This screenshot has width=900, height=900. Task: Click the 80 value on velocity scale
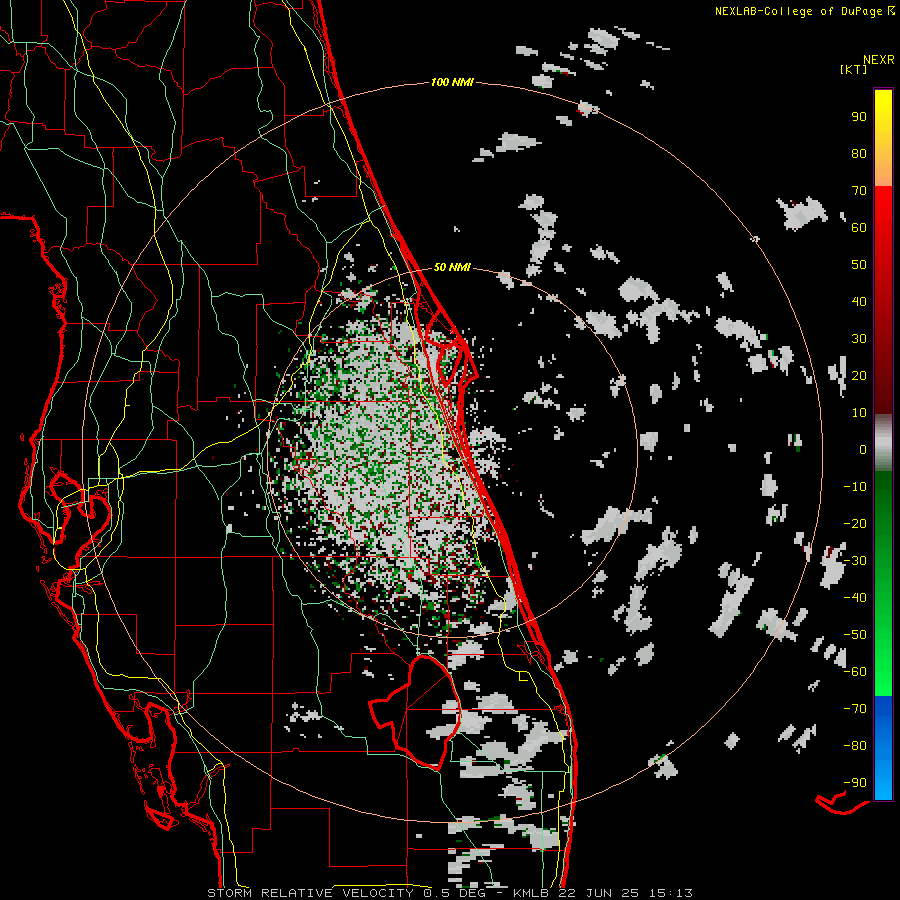[859, 153]
